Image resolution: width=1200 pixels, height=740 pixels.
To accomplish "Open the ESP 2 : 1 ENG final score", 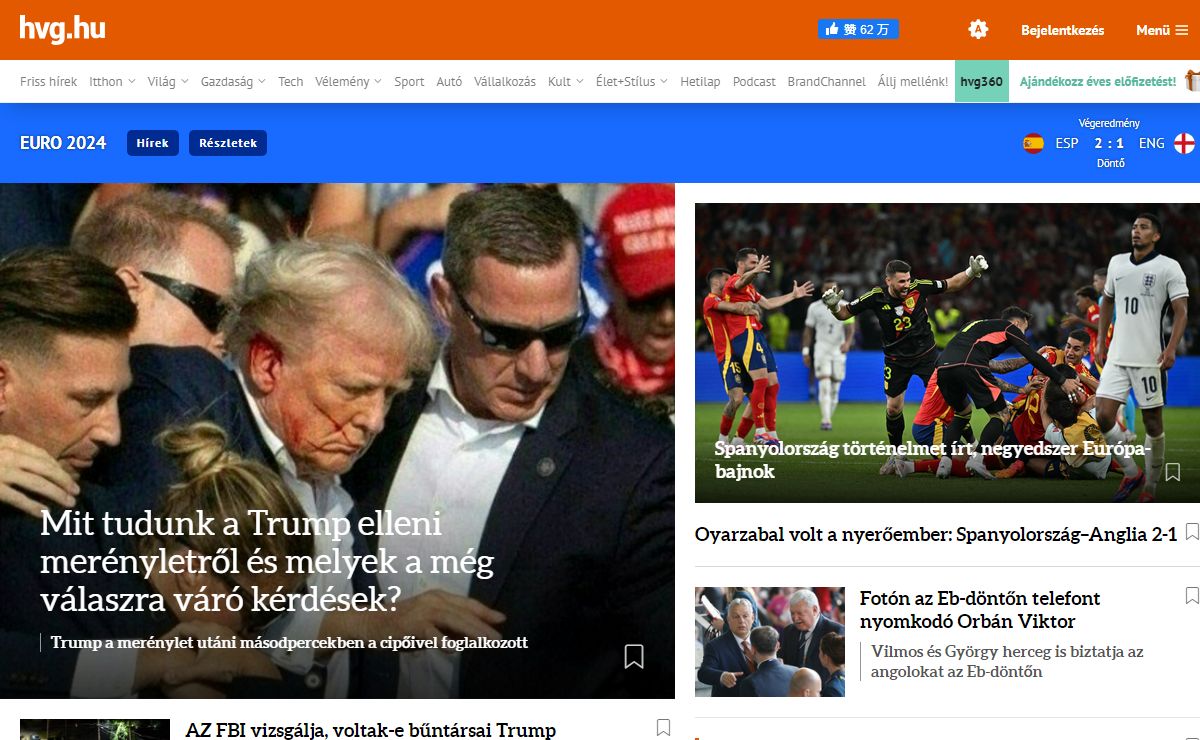I will coord(1110,143).
